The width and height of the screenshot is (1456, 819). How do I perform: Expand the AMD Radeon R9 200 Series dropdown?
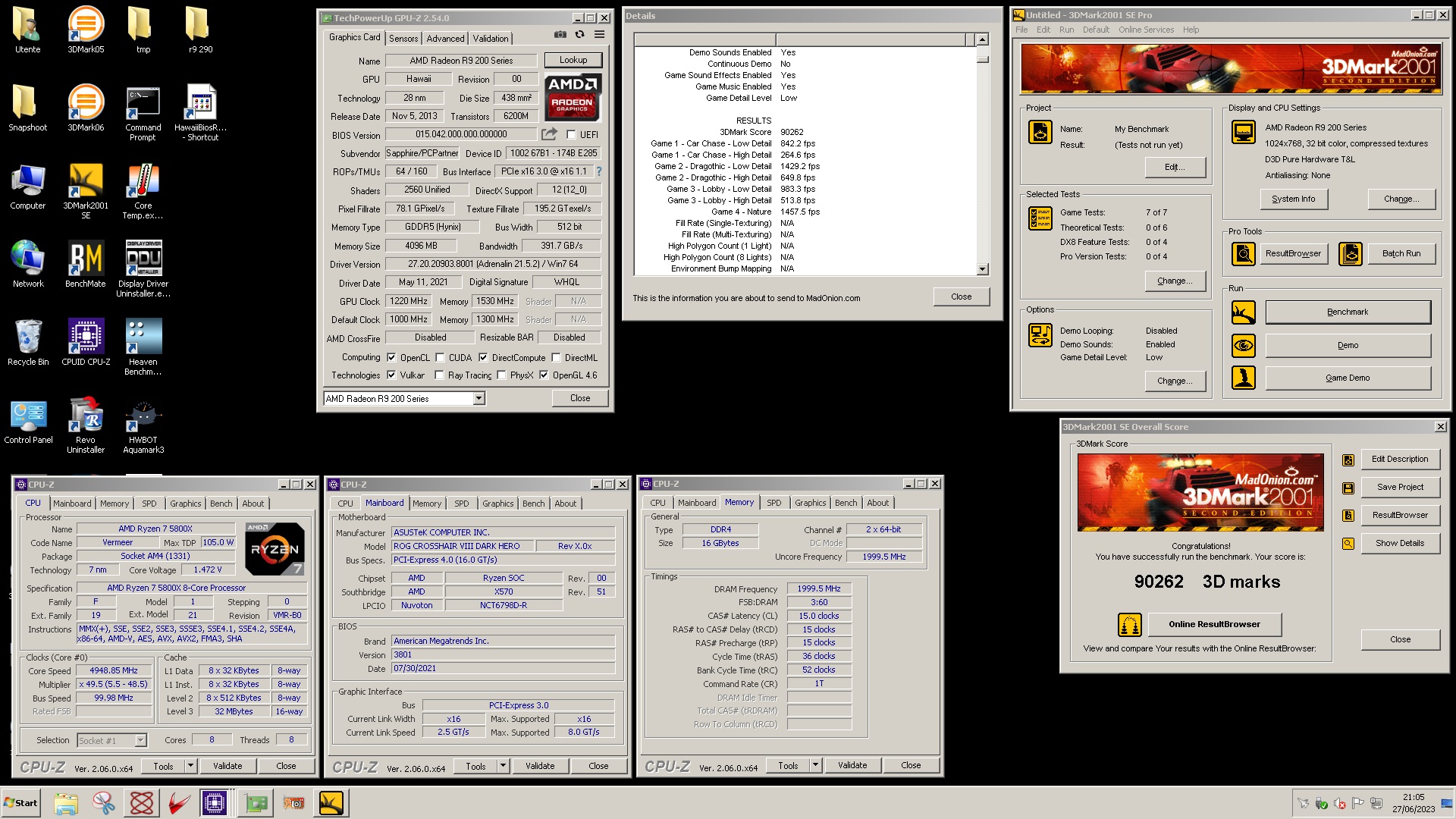pyautogui.click(x=479, y=399)
